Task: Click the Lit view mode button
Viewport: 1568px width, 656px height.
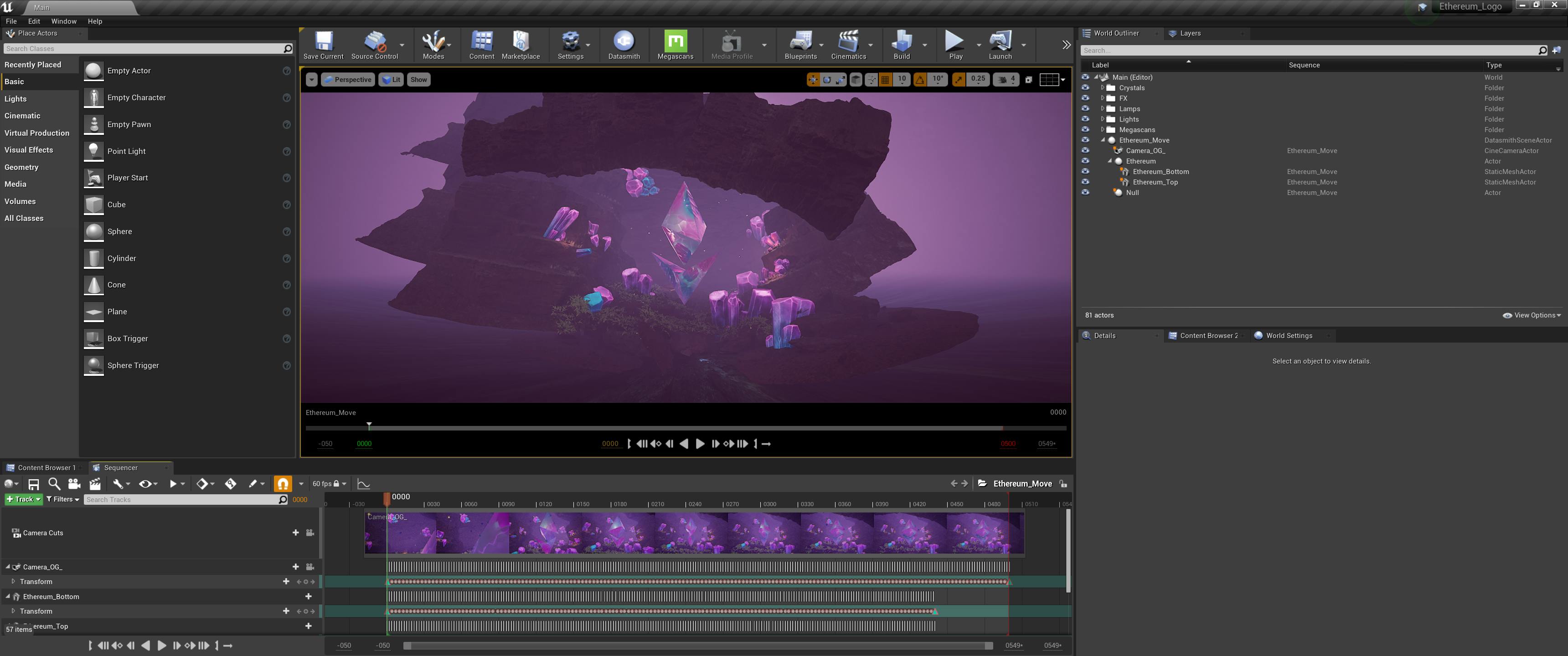Action: 392,80
